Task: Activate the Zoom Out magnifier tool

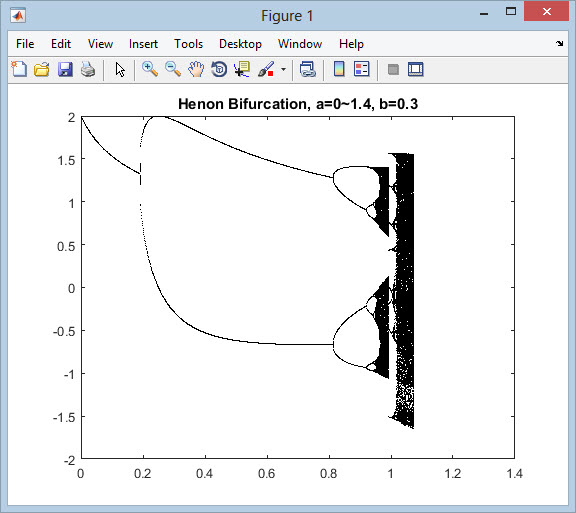Action: pyautogui.click(x=173, y=69)
